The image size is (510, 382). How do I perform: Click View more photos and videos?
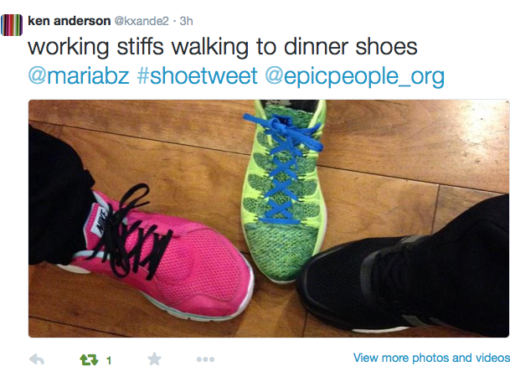[x=431, y=358]
